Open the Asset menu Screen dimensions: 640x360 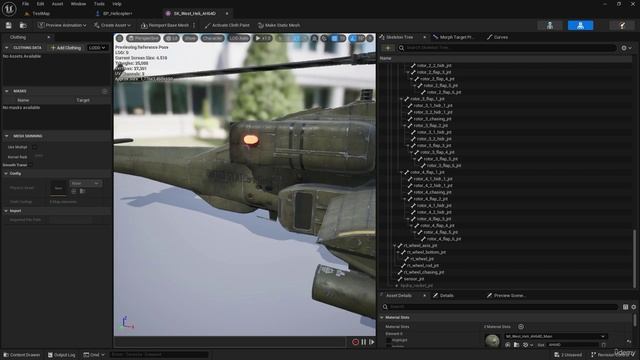(x=58, y=4)
